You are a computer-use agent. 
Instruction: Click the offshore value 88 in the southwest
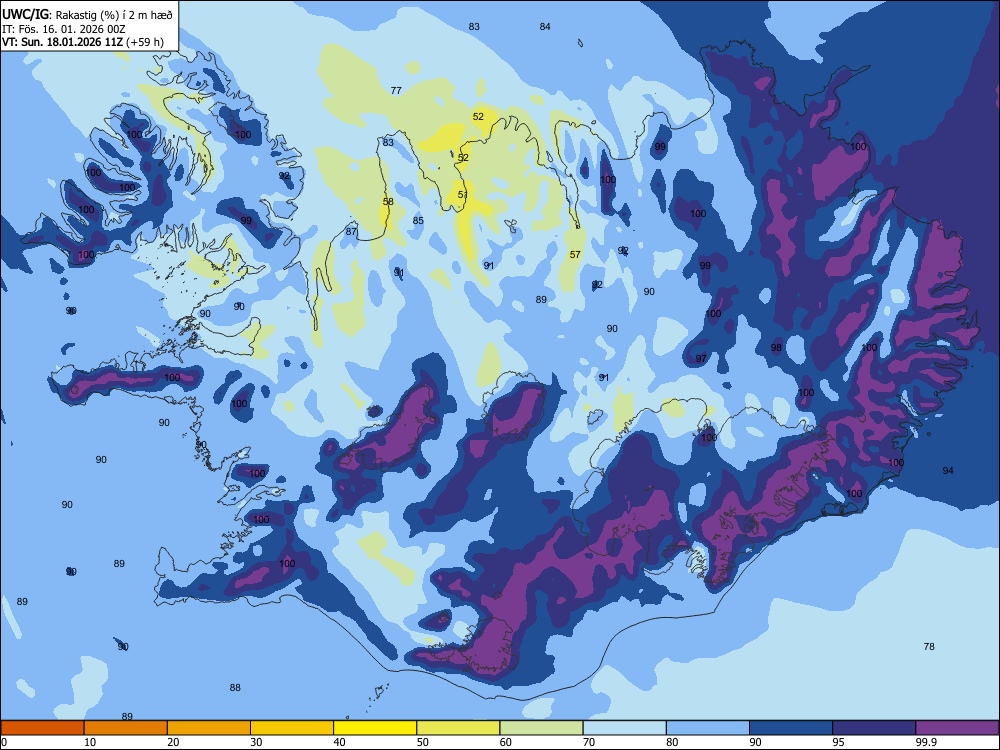click(x=235, y=688)
